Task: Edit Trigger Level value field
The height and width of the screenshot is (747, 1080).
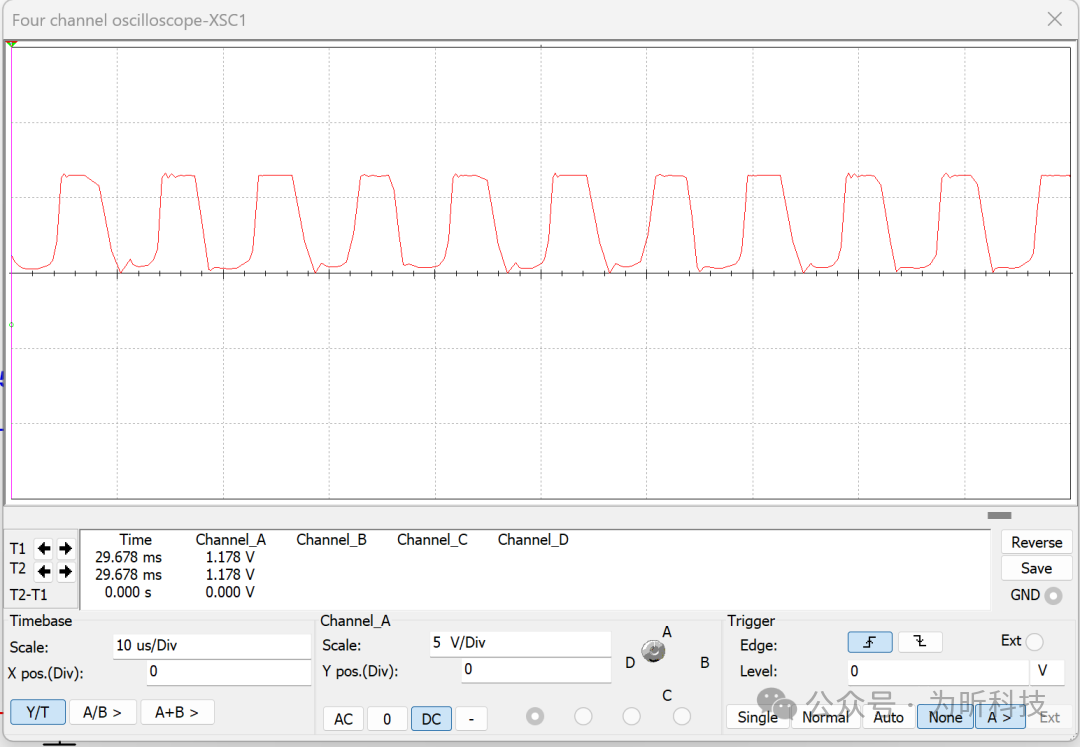Action: tap(938, 671)
